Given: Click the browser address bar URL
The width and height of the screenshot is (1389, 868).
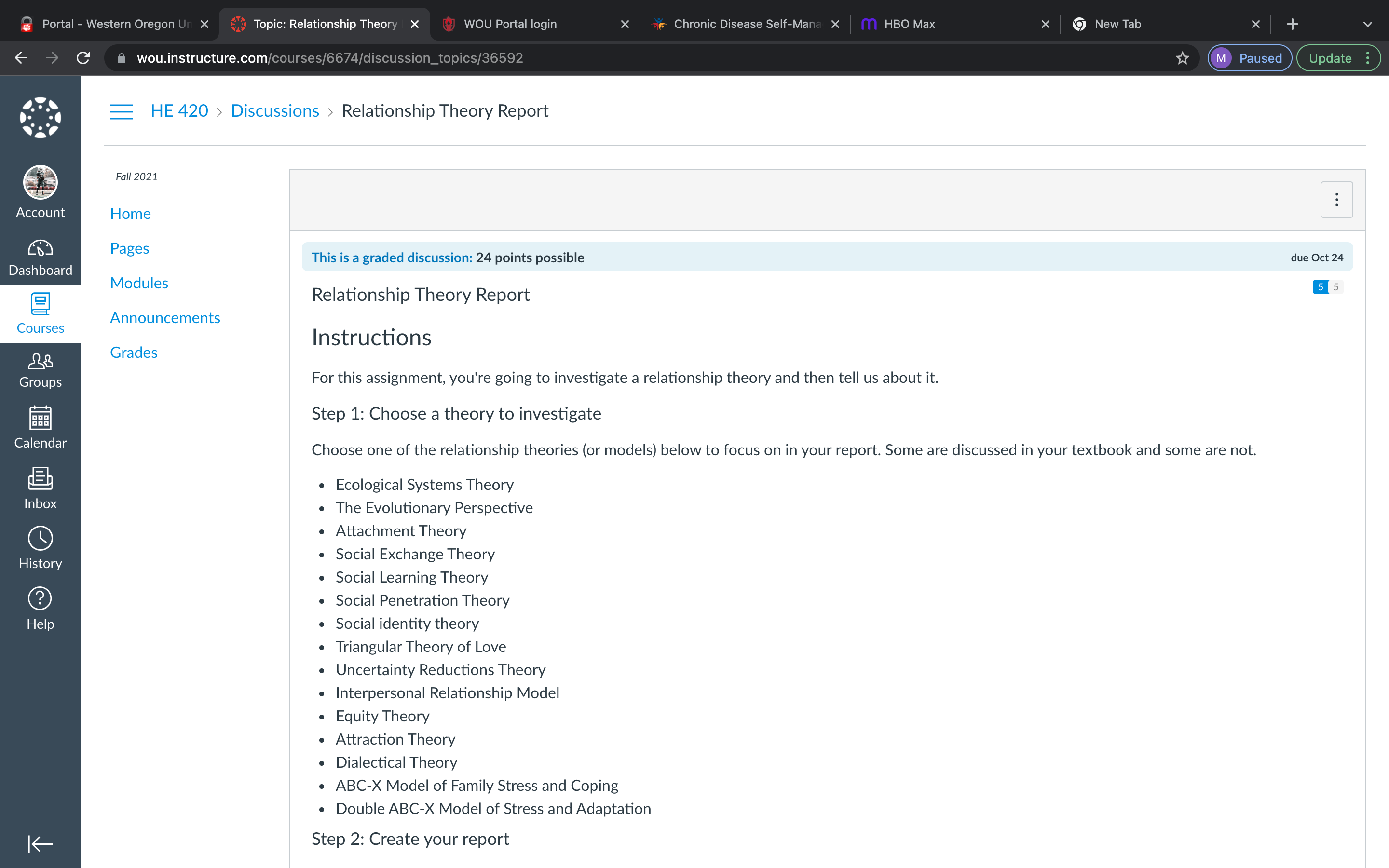Looking at the screenshot, I should point(330,58).
